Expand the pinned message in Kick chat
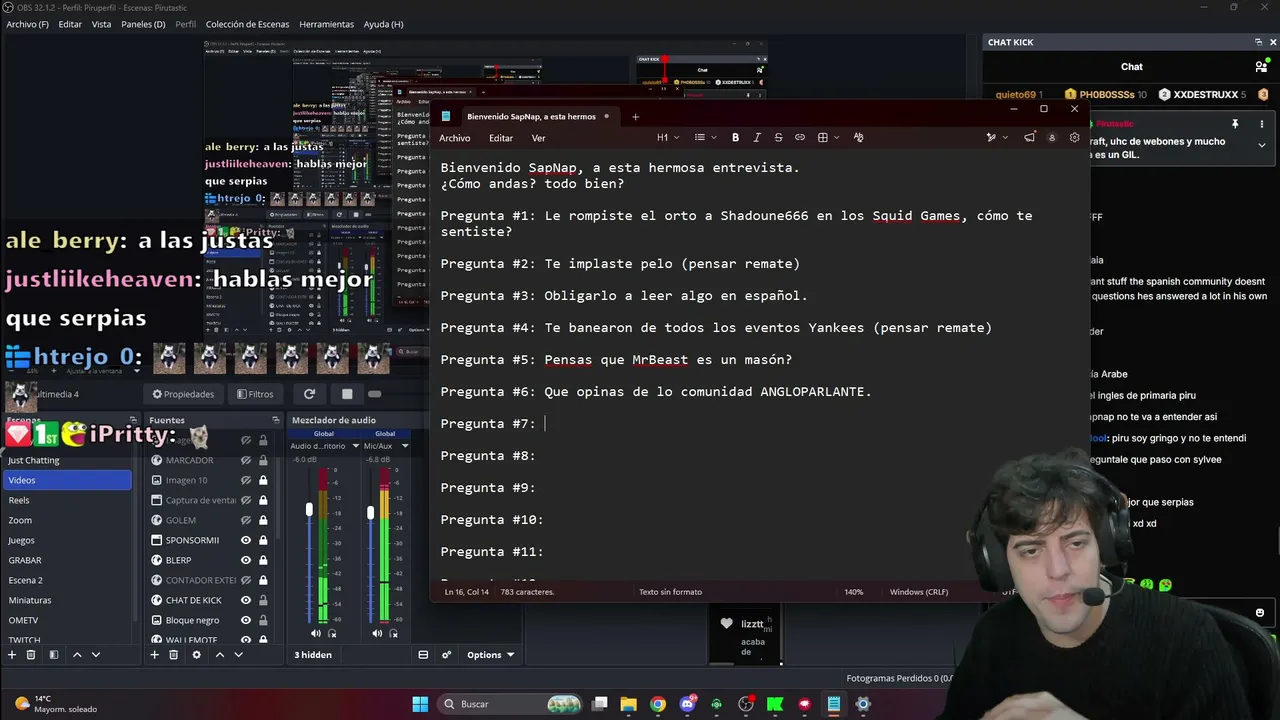Viewport: 1280px width, 720px height. 1261,145
